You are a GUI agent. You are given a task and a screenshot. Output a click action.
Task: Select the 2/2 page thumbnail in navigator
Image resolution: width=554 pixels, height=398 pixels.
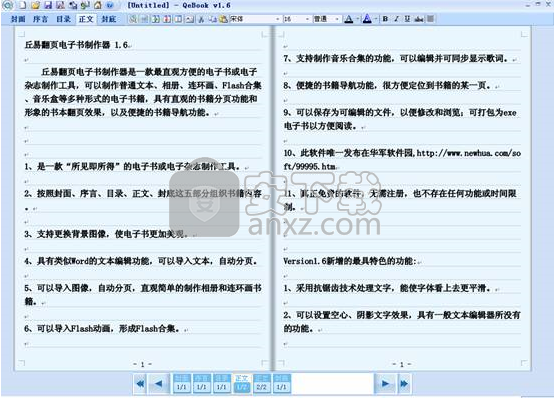click(x=262, y=384)
